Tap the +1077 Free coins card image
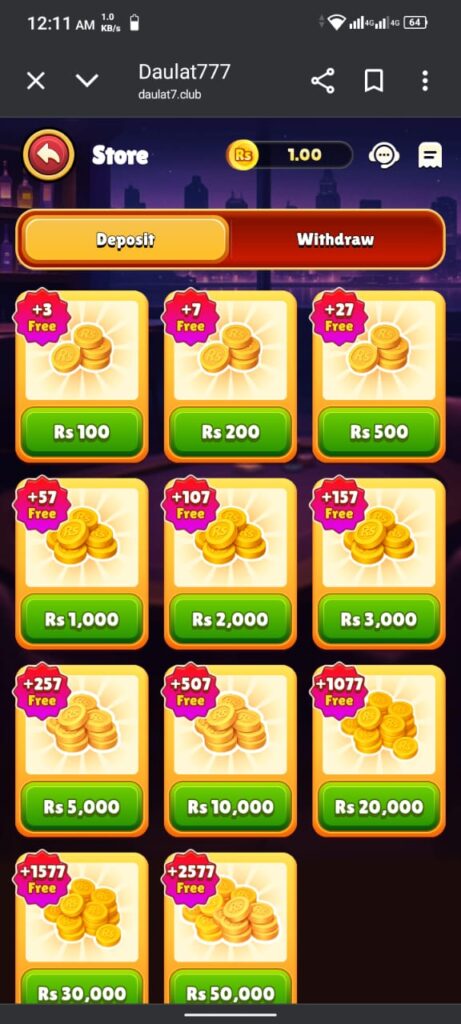This screenshot has width=461, height=1024. coord(379,724)
